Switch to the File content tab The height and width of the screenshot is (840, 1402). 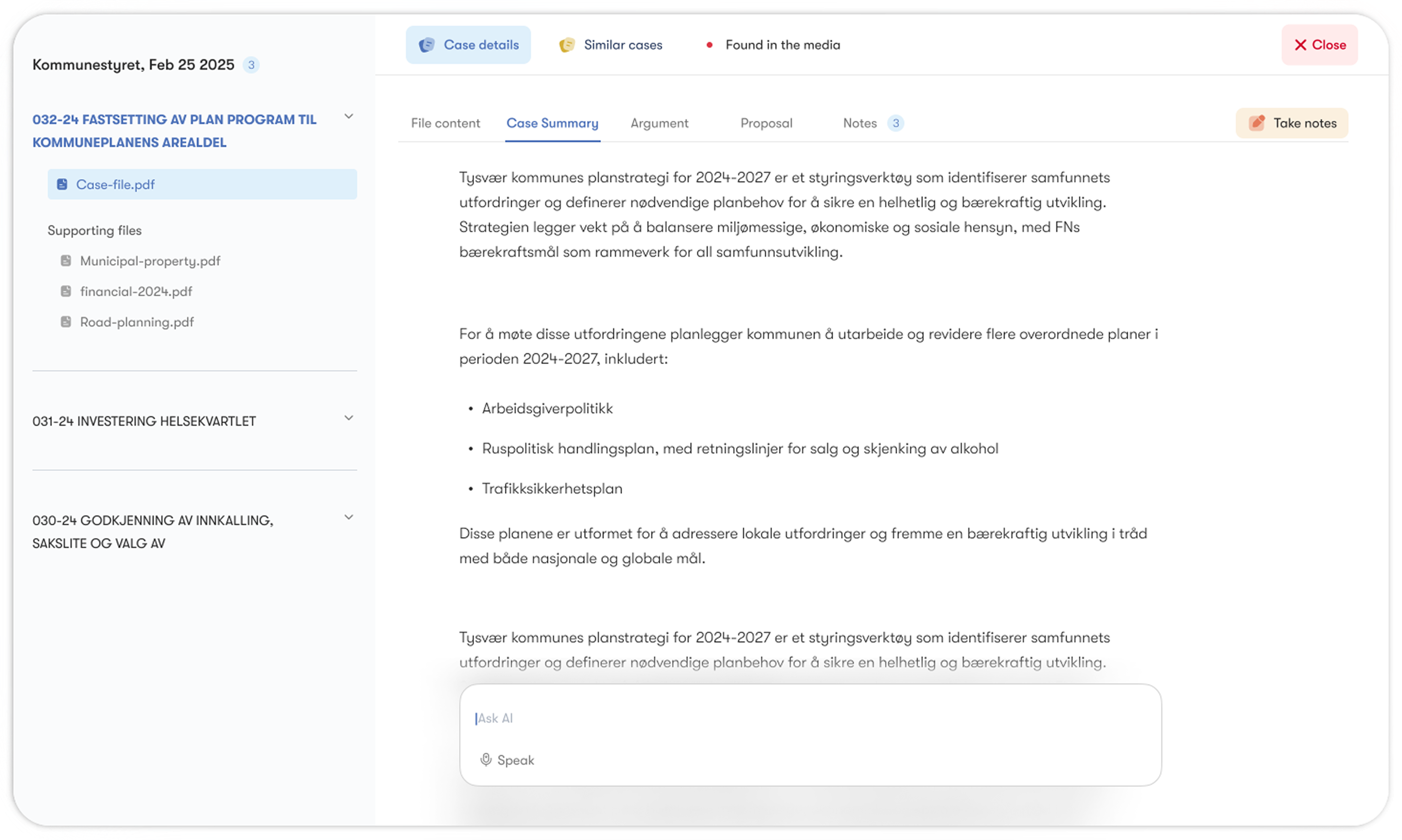pyautogui.click(x=445, y=123)
